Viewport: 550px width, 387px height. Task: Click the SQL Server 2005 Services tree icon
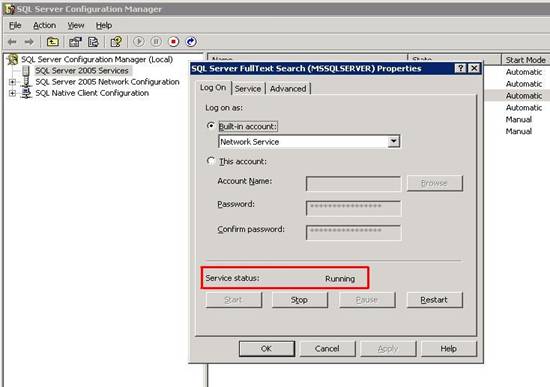[26, 71]
